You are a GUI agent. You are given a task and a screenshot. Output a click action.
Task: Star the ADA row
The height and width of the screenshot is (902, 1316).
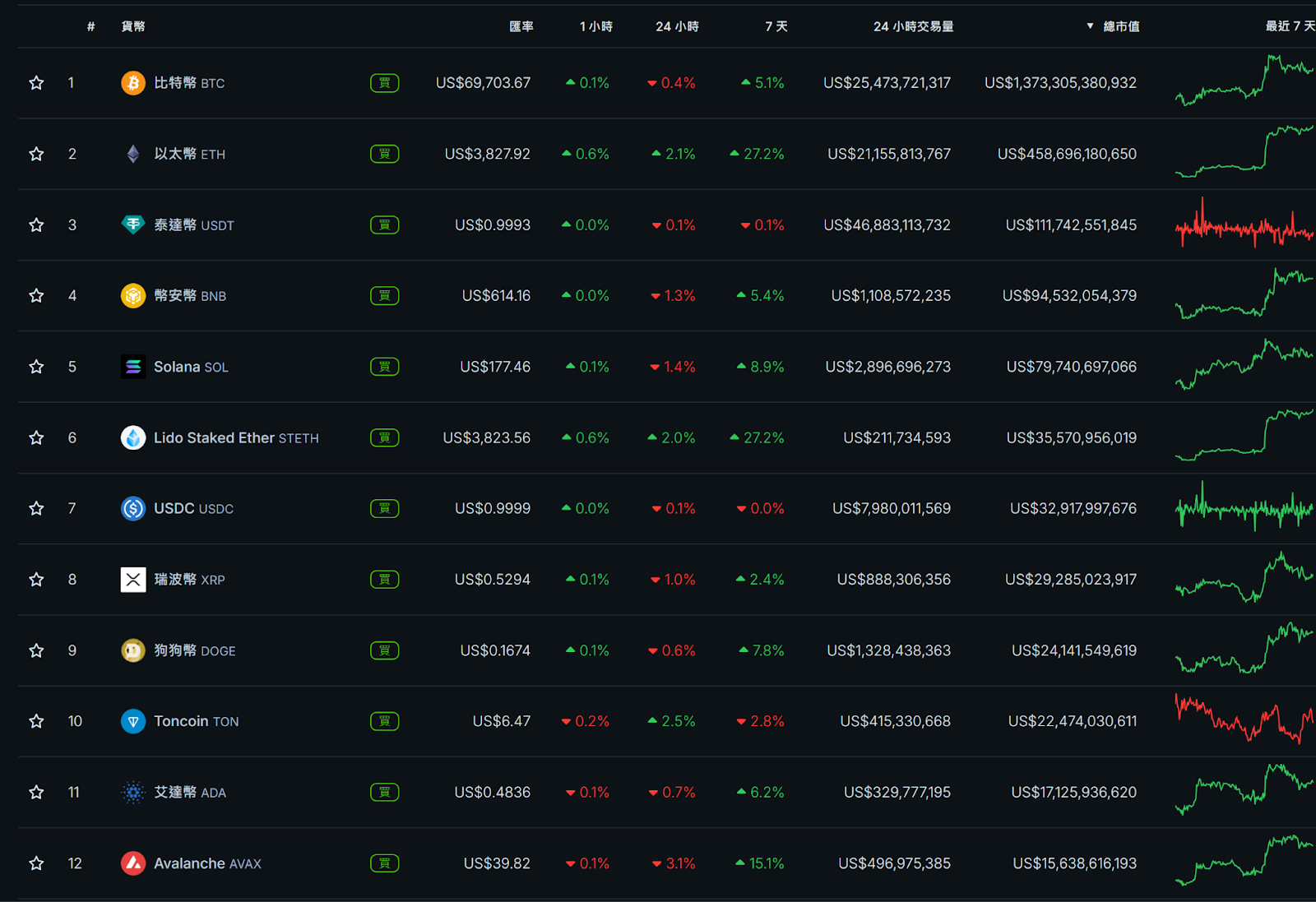pos(36,793)
